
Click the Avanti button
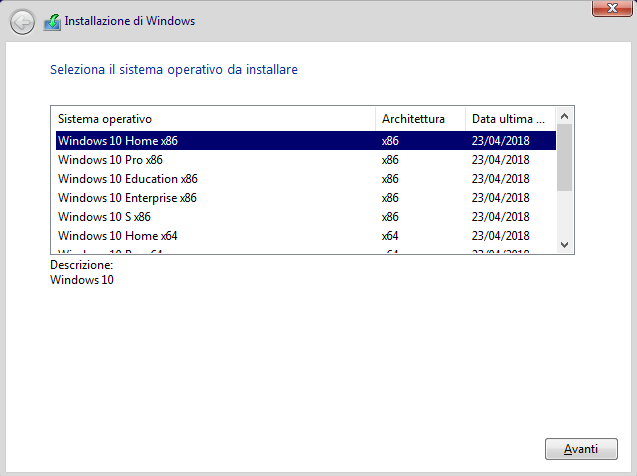(581, 449)
